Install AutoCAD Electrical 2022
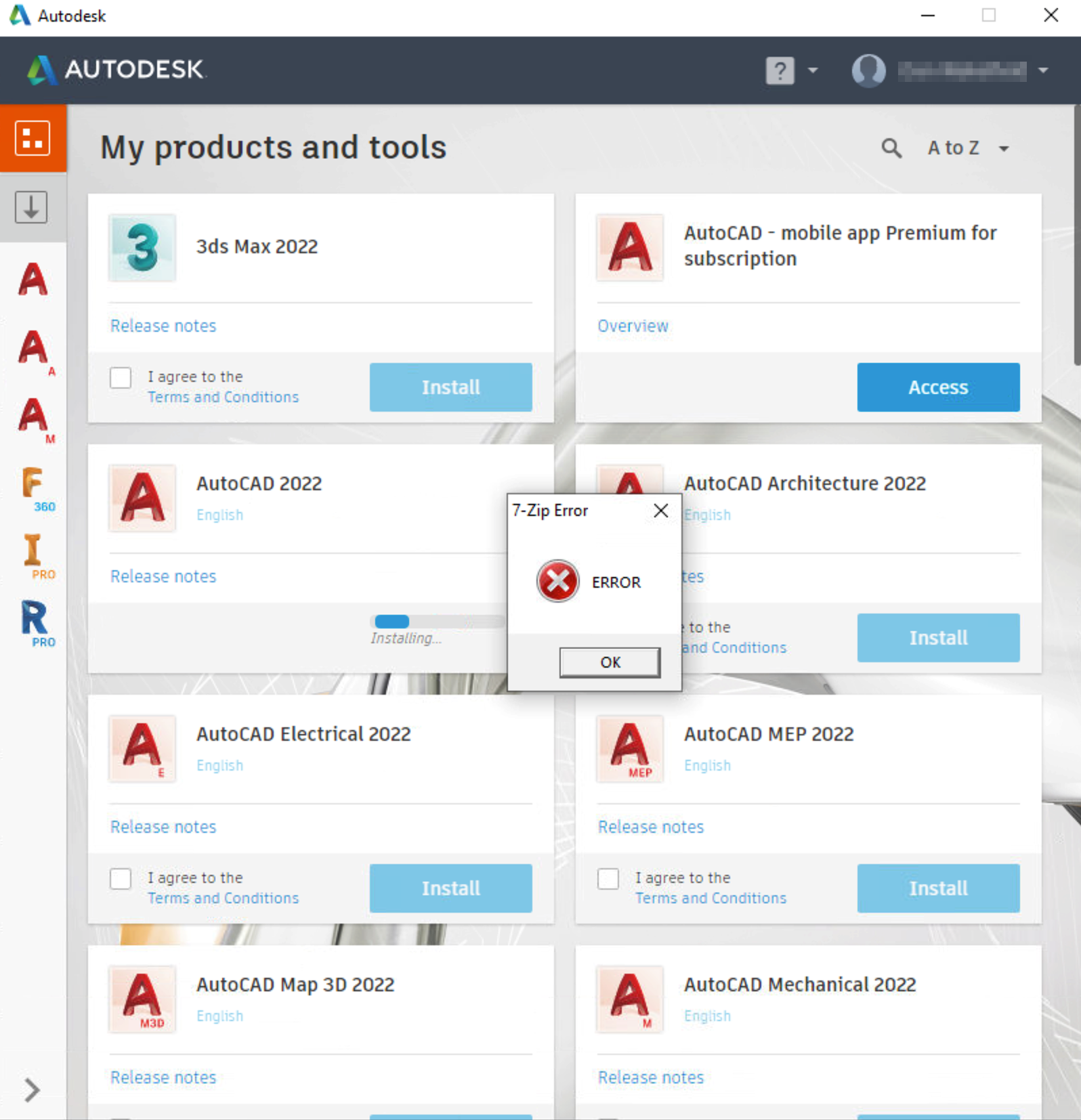 coord(450,888)
